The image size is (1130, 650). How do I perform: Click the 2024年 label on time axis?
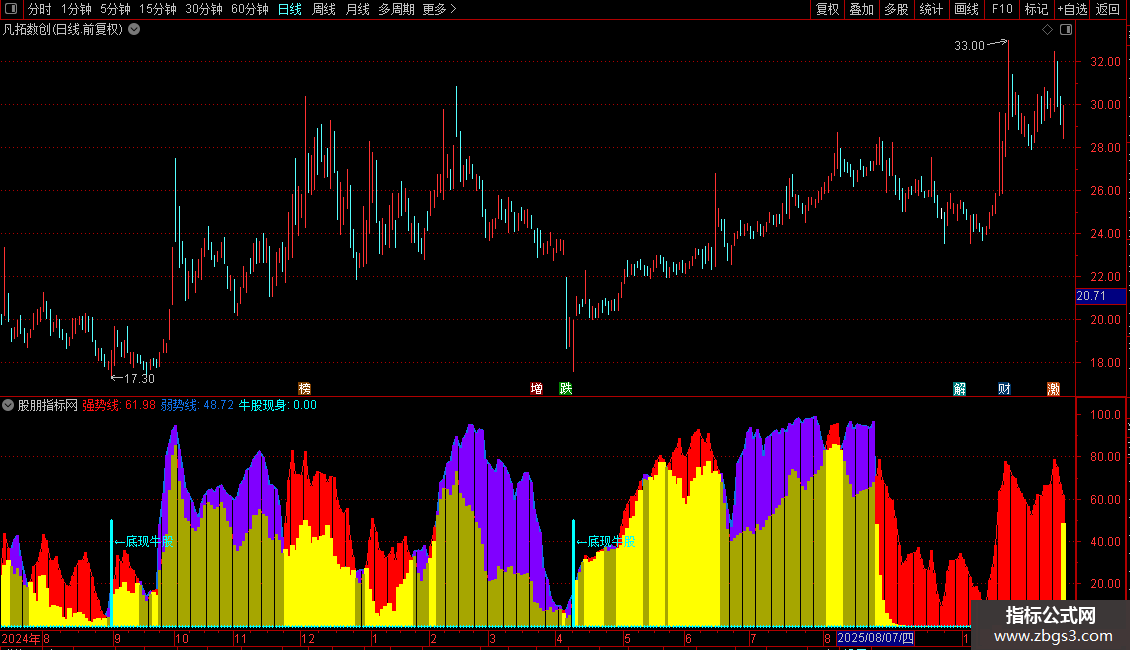tap(21, 638)
